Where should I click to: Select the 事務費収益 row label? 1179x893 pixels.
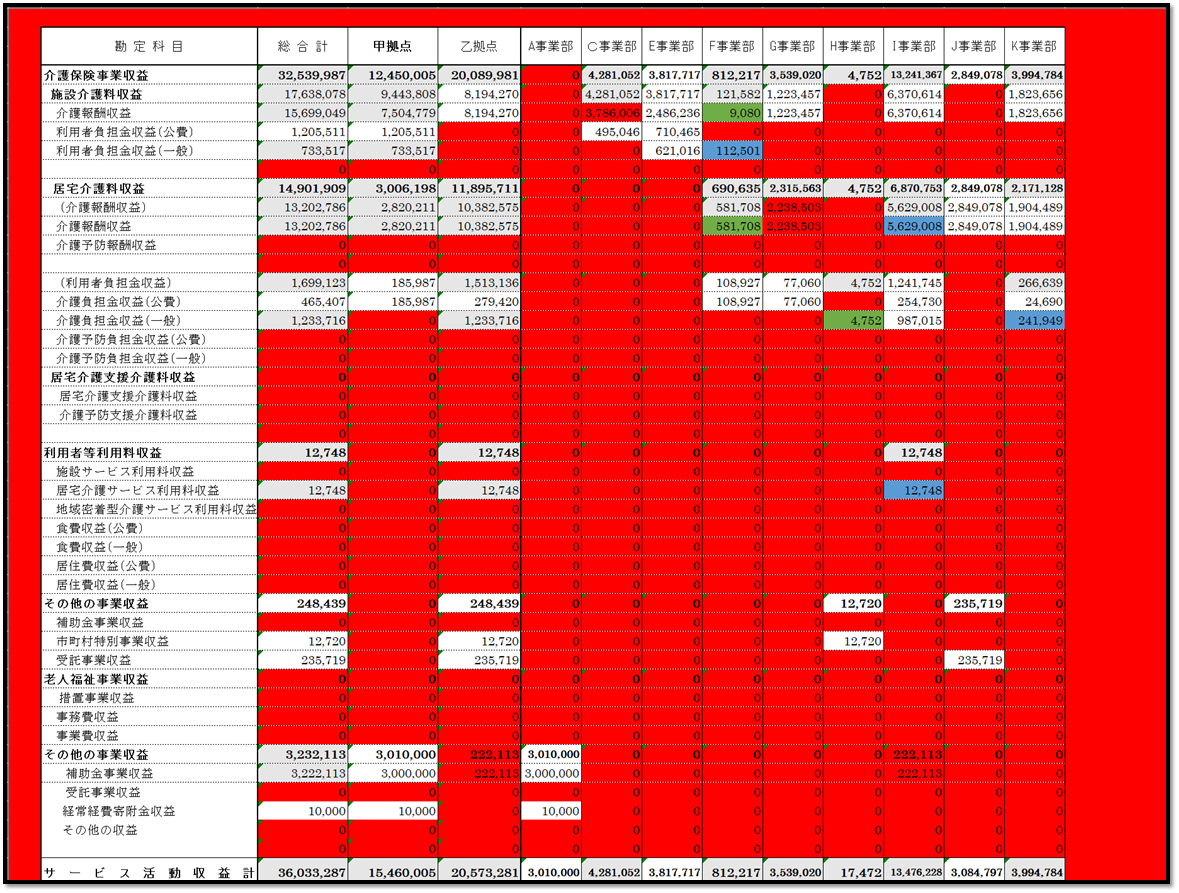pyautogui.click(x=87, y=716)
